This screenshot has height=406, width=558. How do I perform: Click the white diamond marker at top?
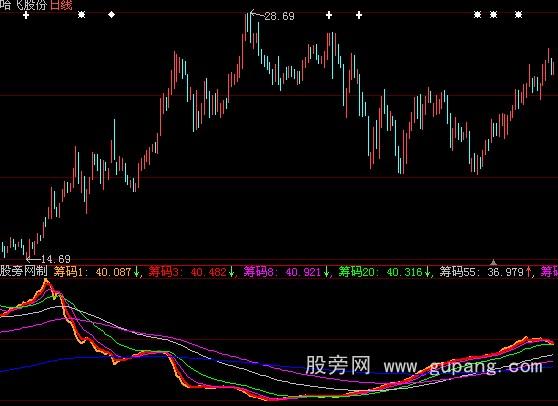coord(111,15)
